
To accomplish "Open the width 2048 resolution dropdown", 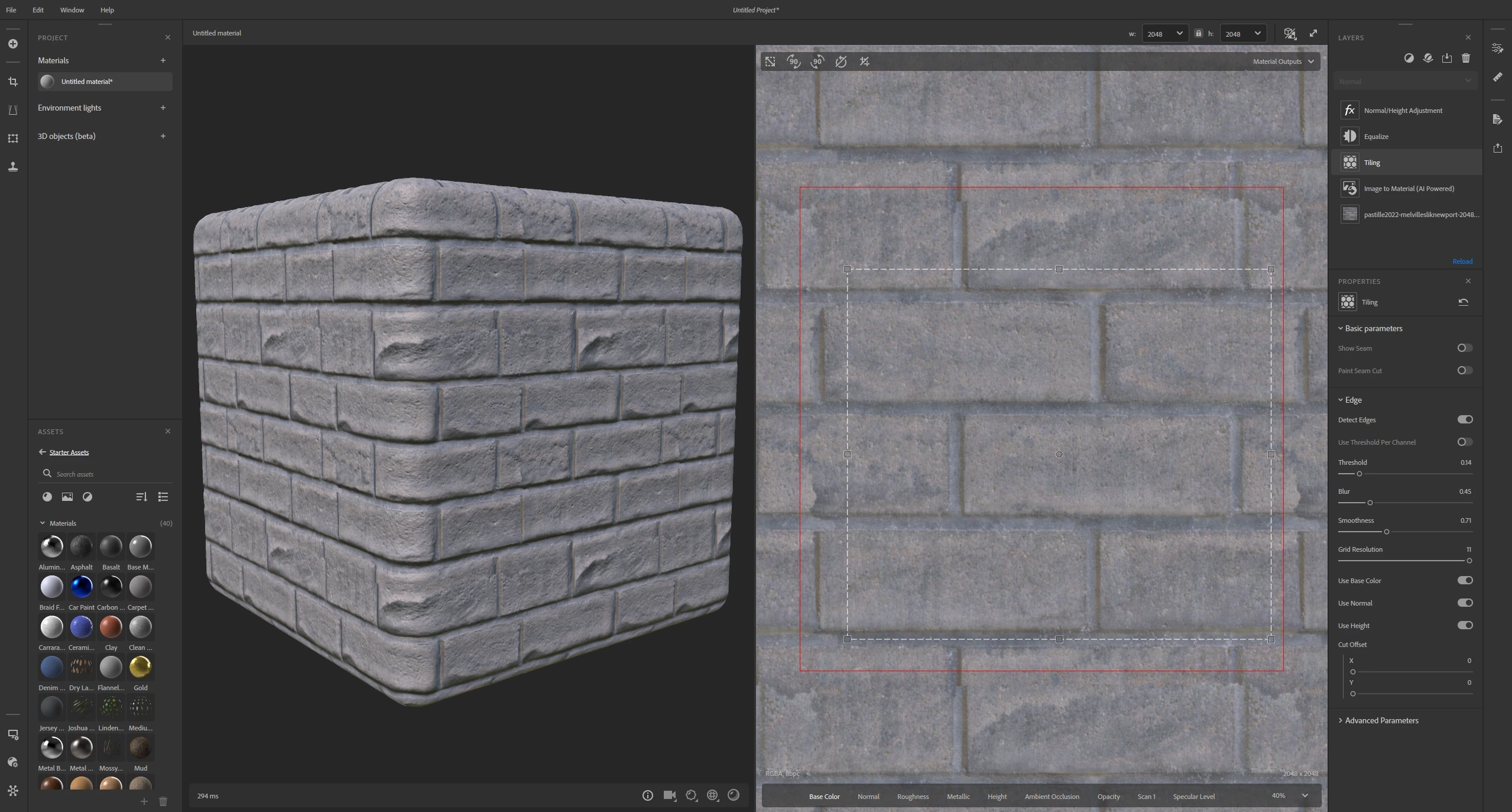I will 1164,34.
